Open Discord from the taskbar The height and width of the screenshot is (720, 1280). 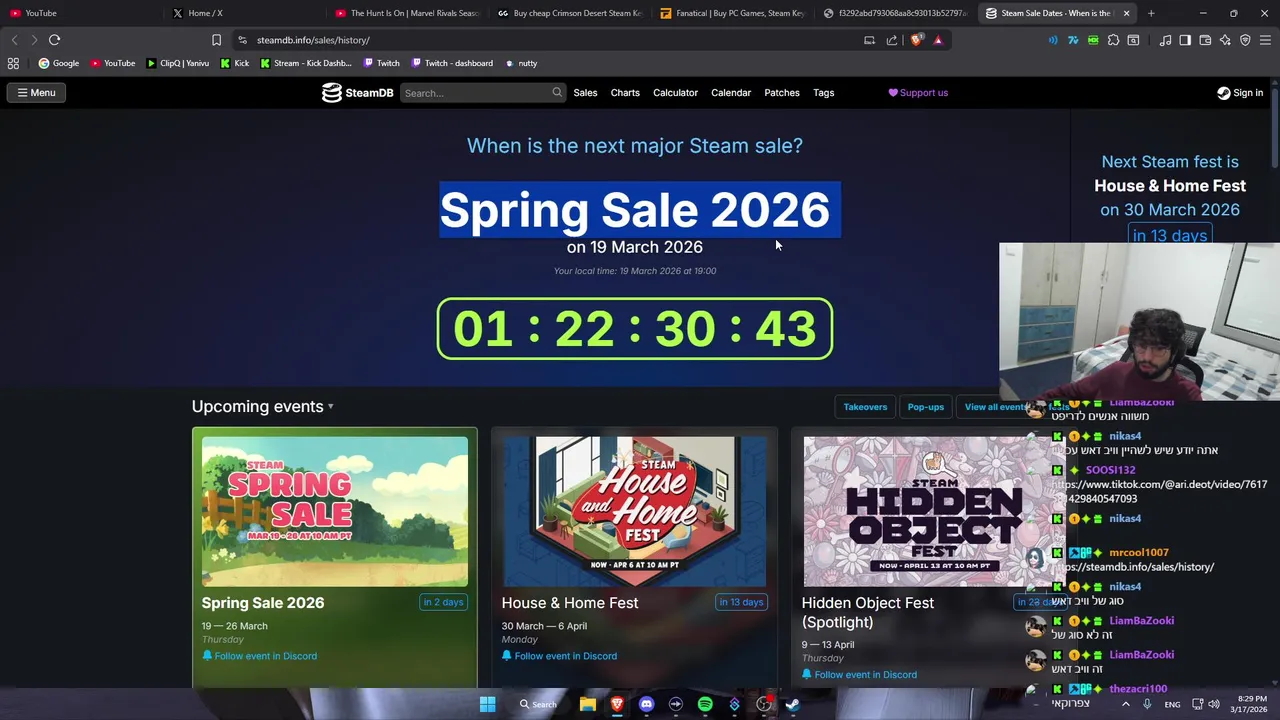(646, 704)
